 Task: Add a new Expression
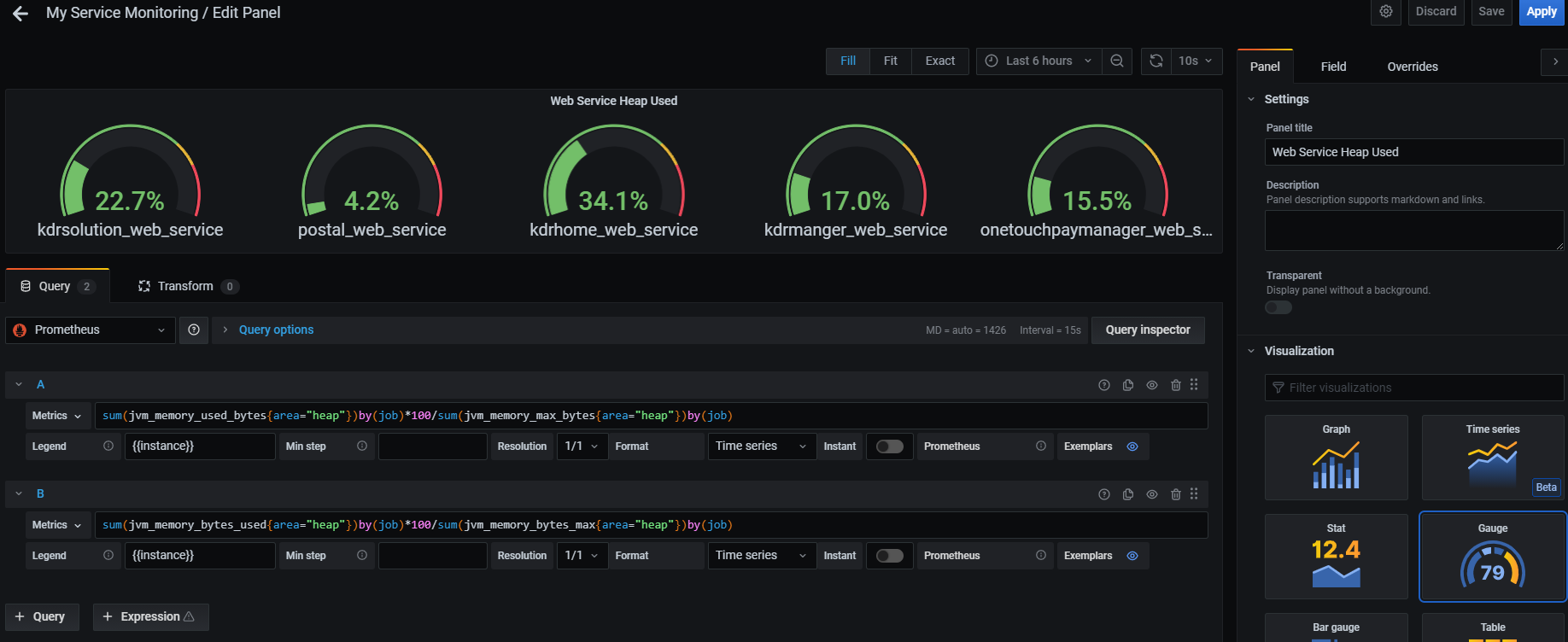(x=150, y=616)
